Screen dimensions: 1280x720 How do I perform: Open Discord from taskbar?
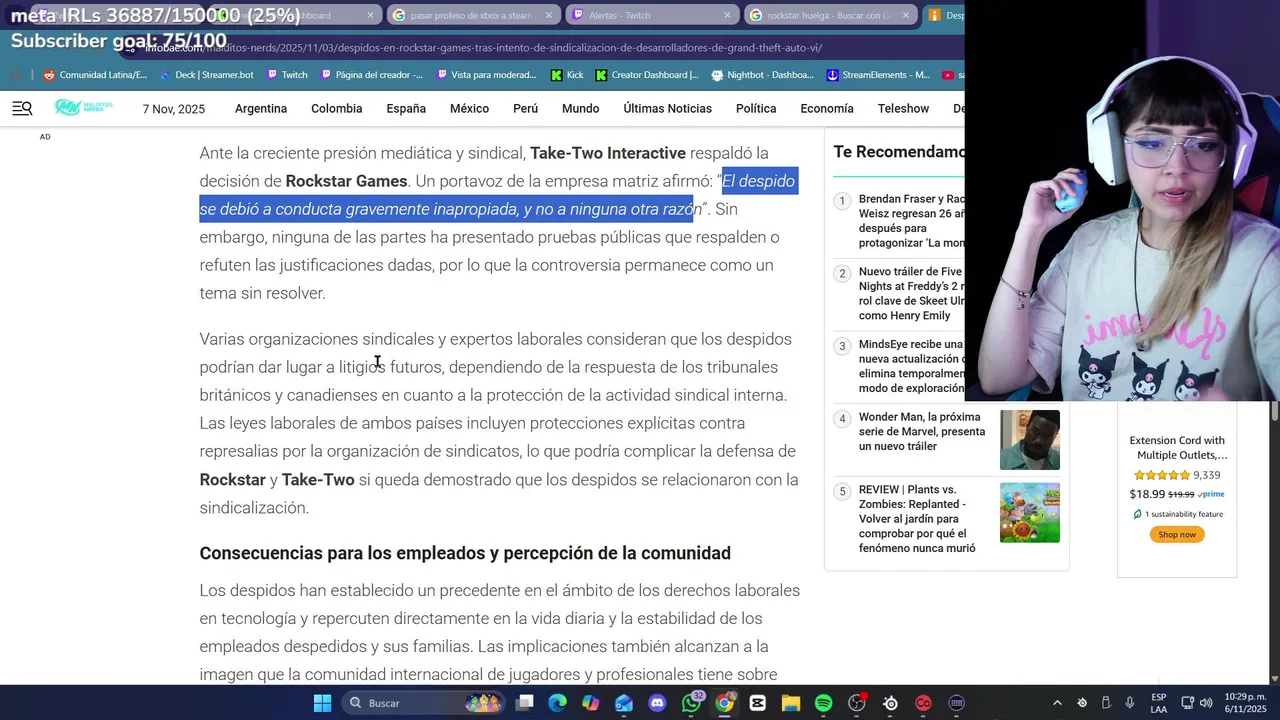[657, 703]
